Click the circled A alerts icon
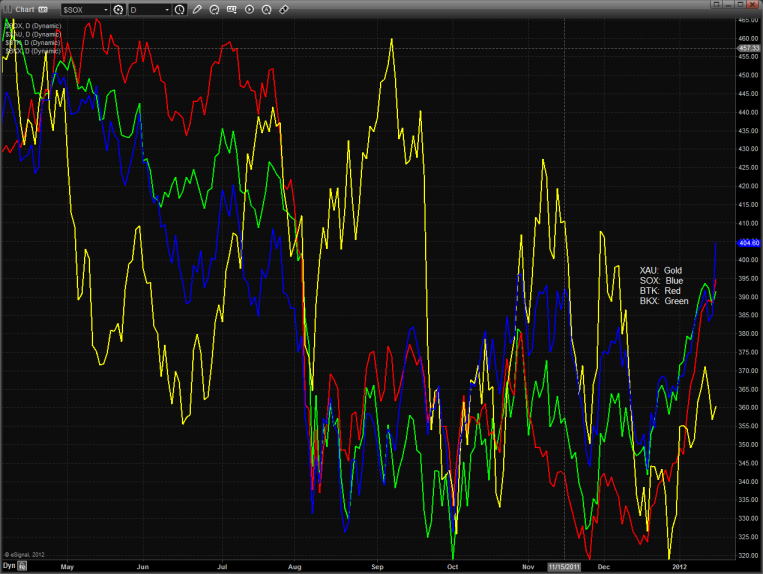This screenshot has height=574, width=763. [x=266, y=9]
